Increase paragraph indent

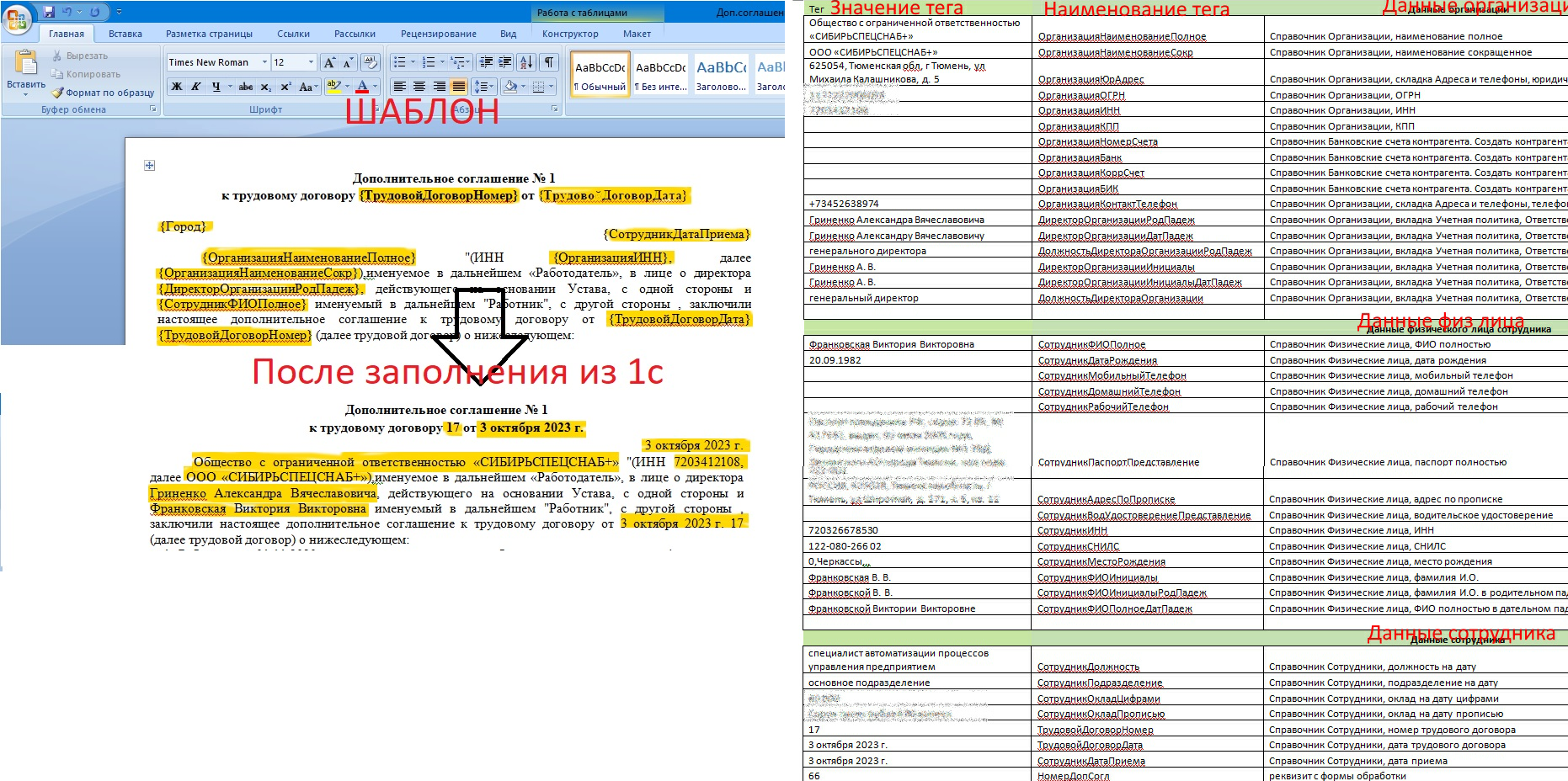click(x=505, y=62)
